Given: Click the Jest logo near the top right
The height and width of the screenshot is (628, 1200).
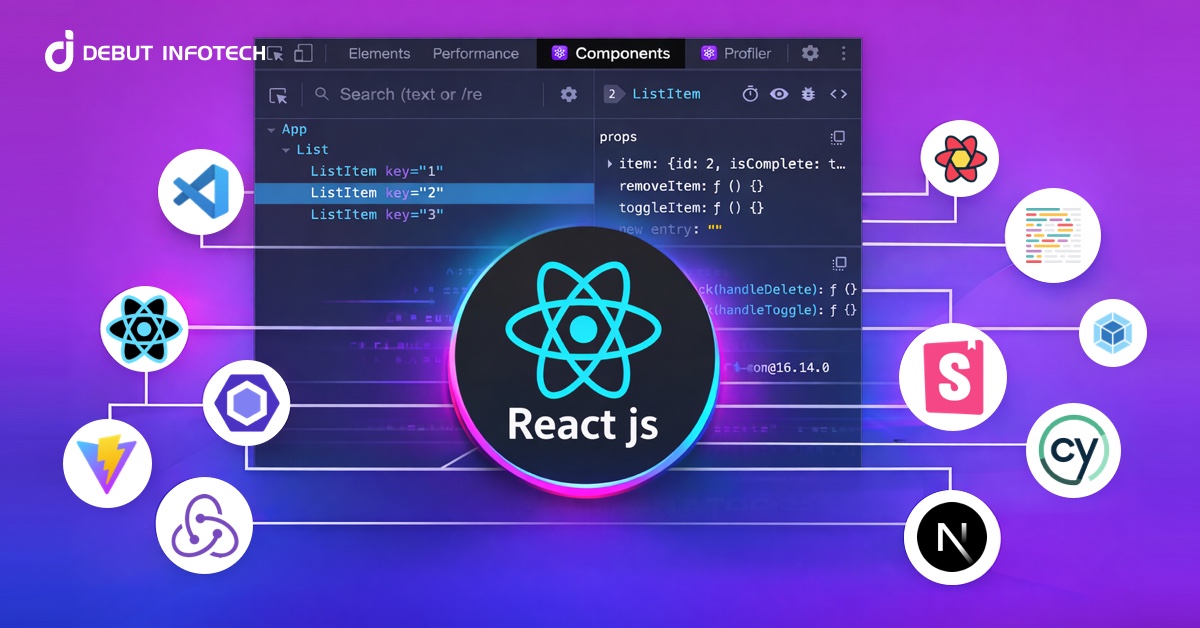Looking at the screenshot, I should click(x=959, y=157).
